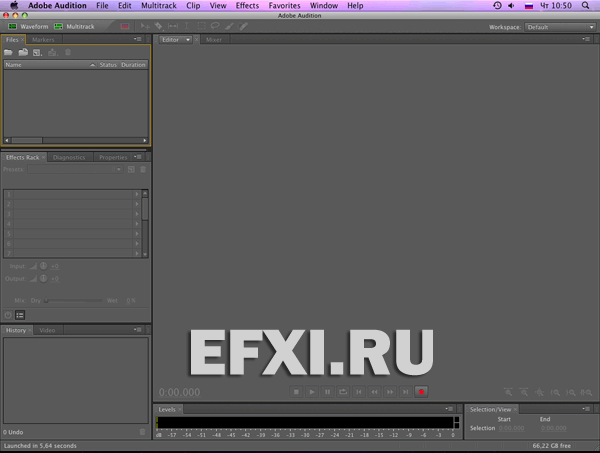Click the Spotlight search icon in menu bar
Screen dimensions: 600x453
coord(585,5)
